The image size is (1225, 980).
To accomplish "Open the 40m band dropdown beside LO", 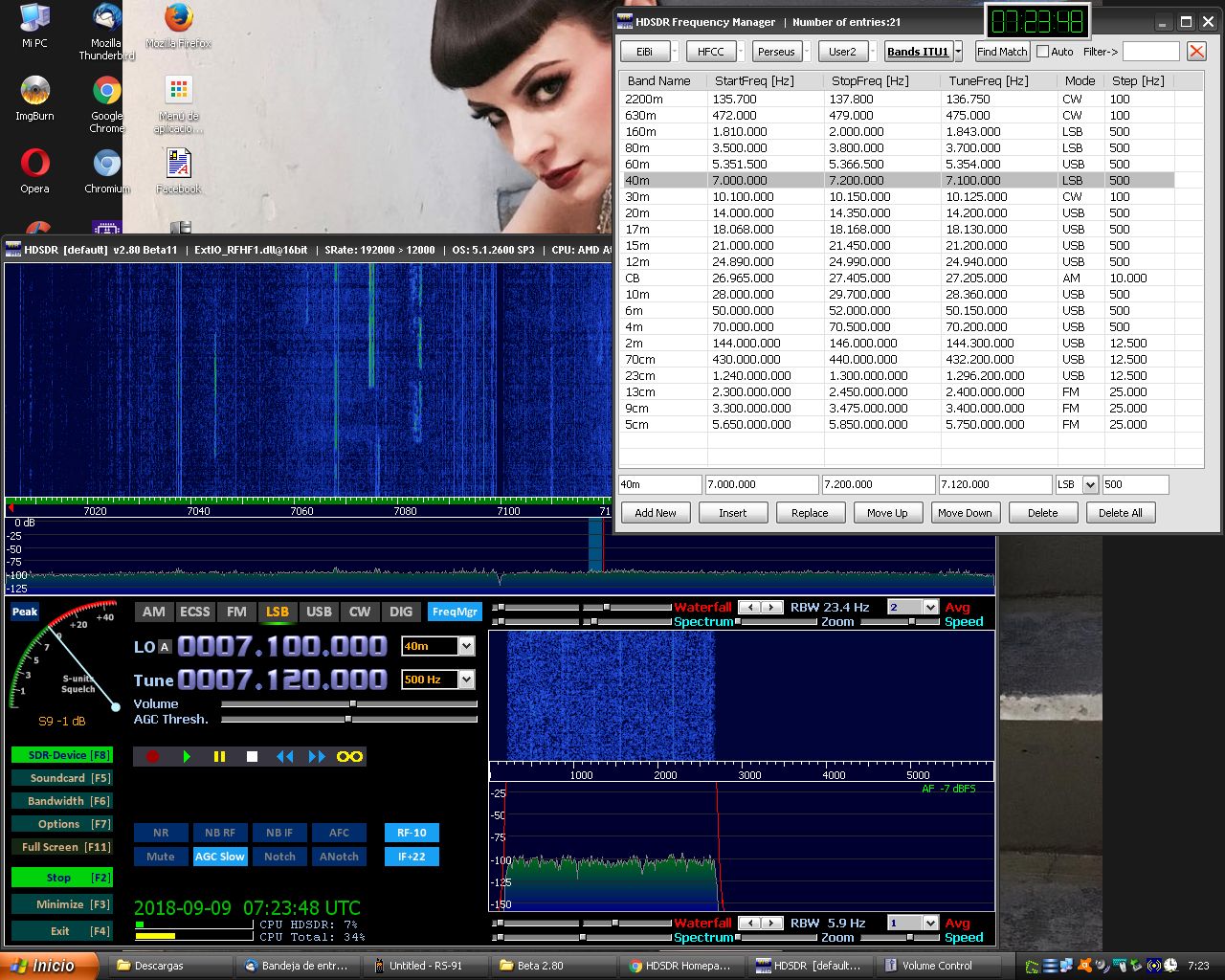I will tap(466, 647).
